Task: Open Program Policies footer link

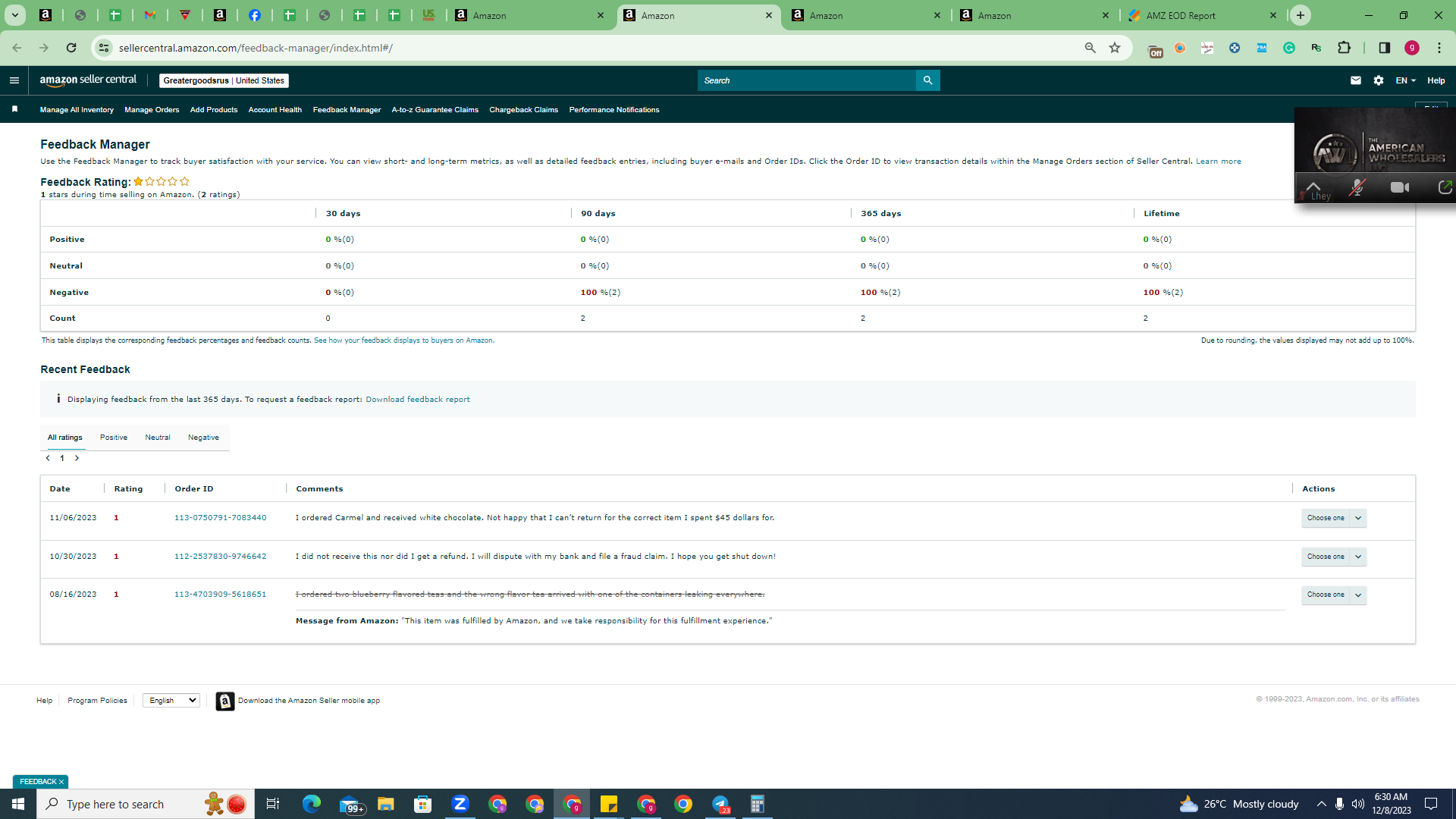Action: coord(97,701)
